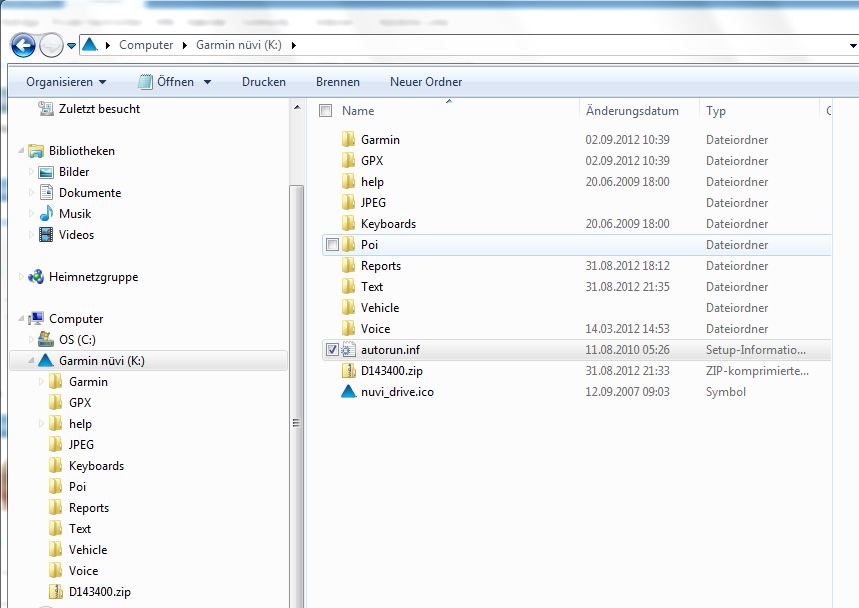Image resolution: width=859 pixels, height=608 pixels.
Task: Select the Computer icon in navigation pane
Action: pyautogui.click(x=36, y=319)
